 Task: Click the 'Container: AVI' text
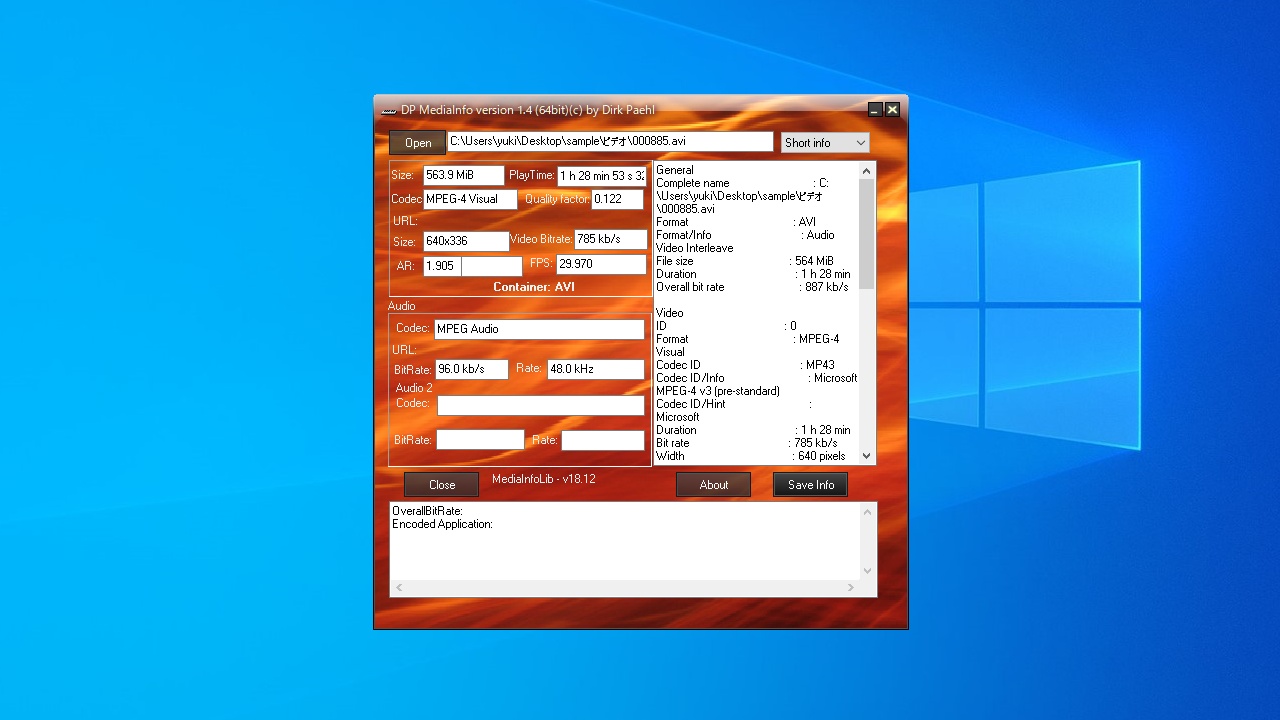click(534, 287)
